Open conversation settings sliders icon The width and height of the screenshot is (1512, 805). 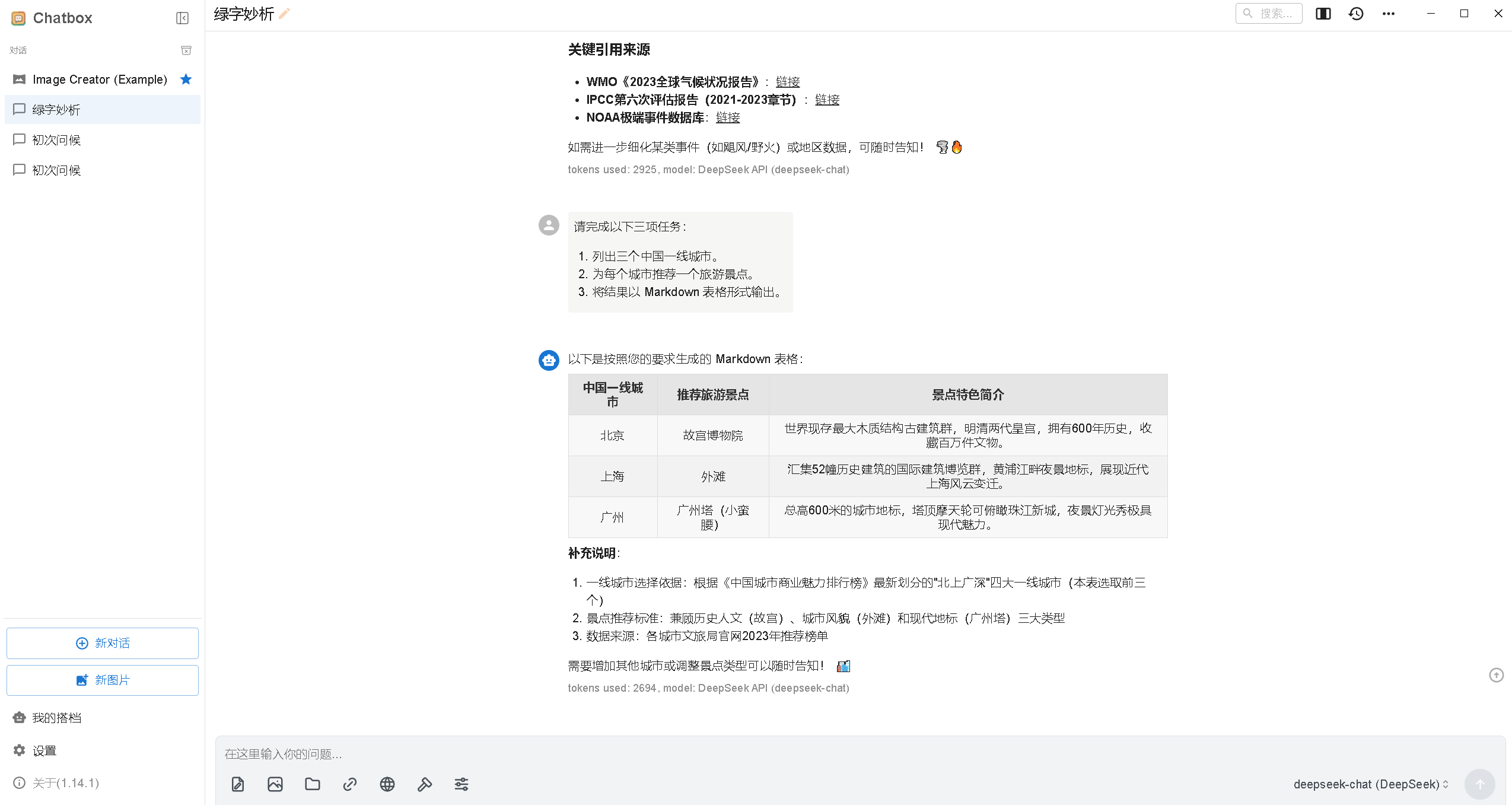pos(461,784)
